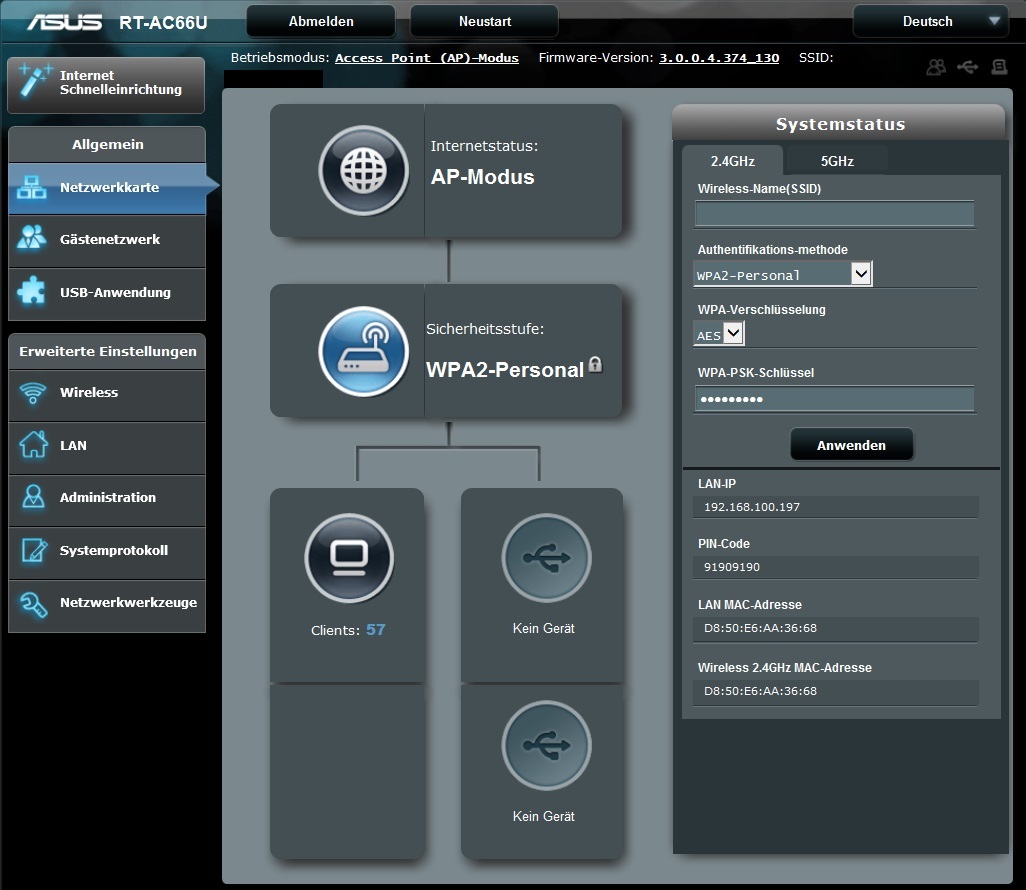Click the USB-Anwendung puzzle piece icon
The height and width of the screenshot is (890, 1026).
click(31, 291)
